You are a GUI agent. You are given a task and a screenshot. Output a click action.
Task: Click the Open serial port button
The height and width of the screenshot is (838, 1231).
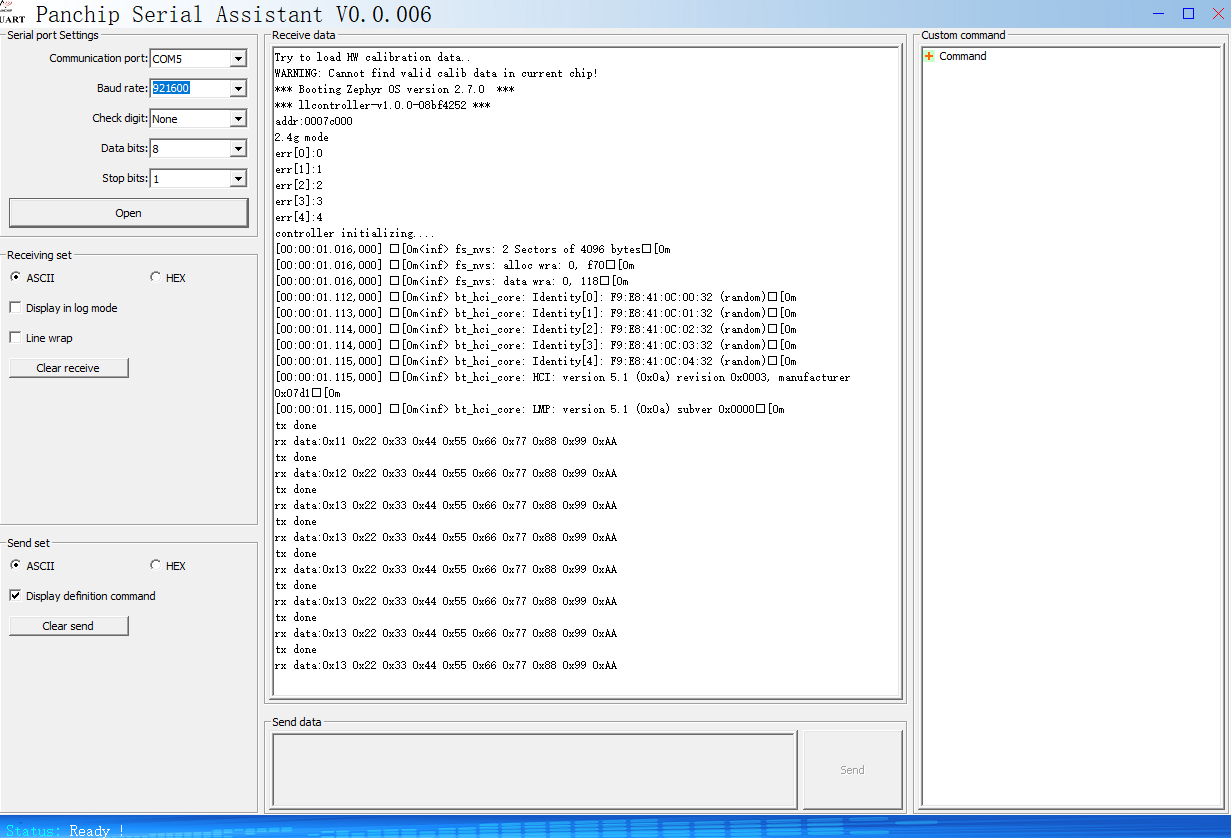coord(128,213)
